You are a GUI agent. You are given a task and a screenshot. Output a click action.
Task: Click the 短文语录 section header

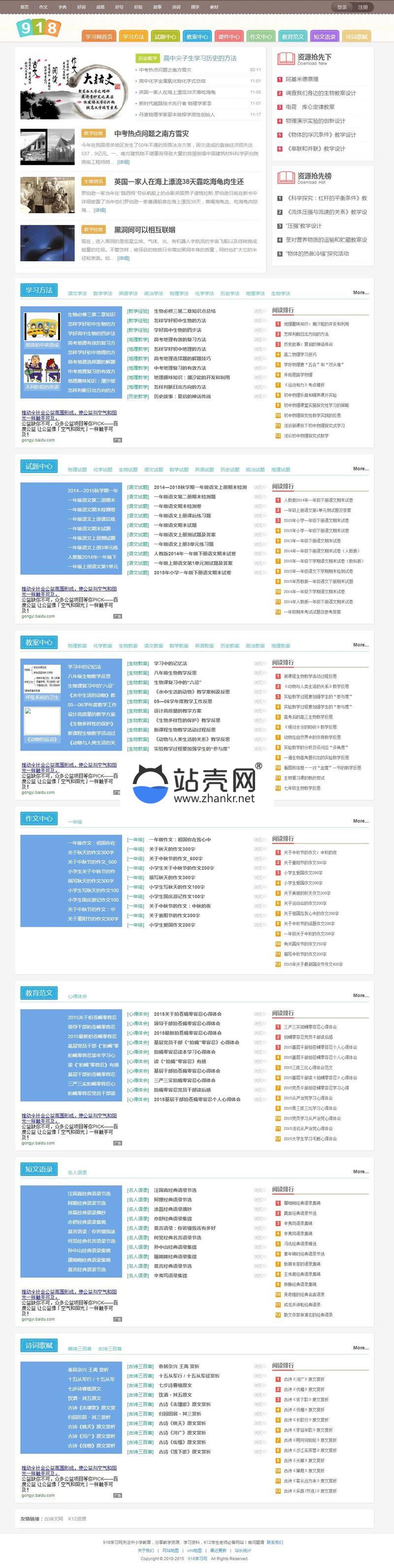[39, 1169]
